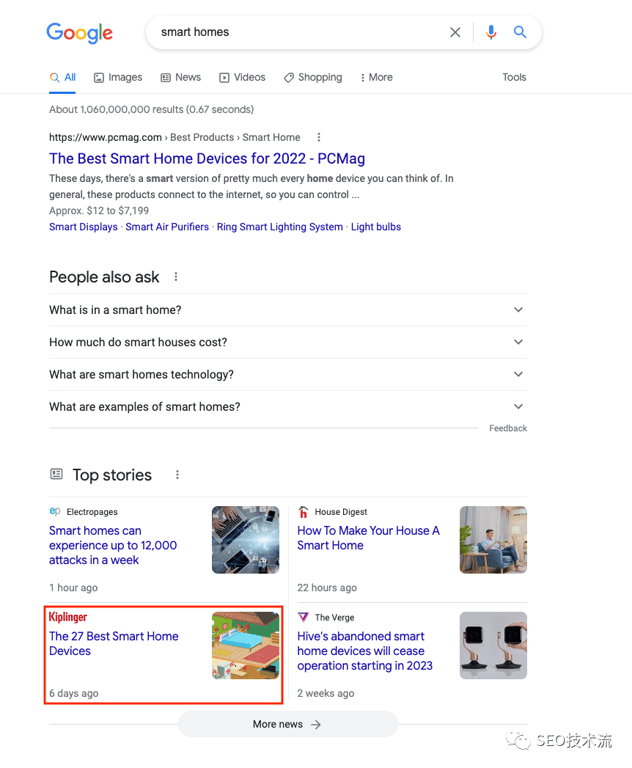Switch to the News tab
This screenshot has width=632, height=768.
click(x=180, y=77)
